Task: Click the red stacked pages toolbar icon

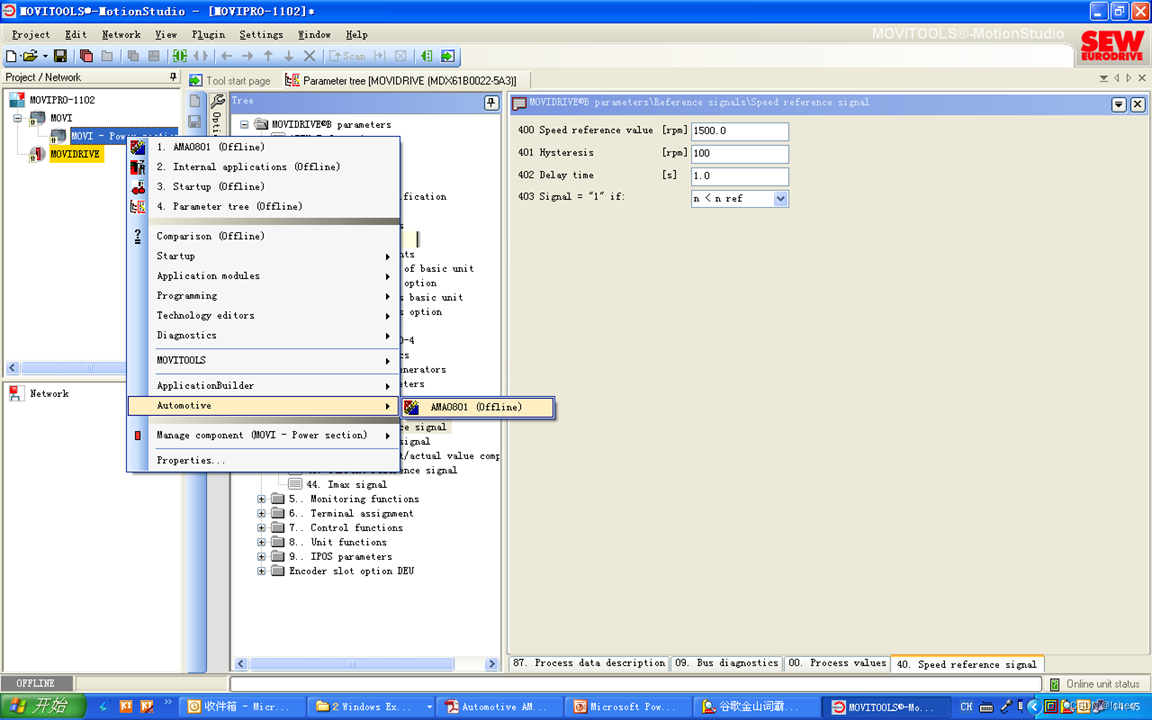Action: [x=86, y=56]
